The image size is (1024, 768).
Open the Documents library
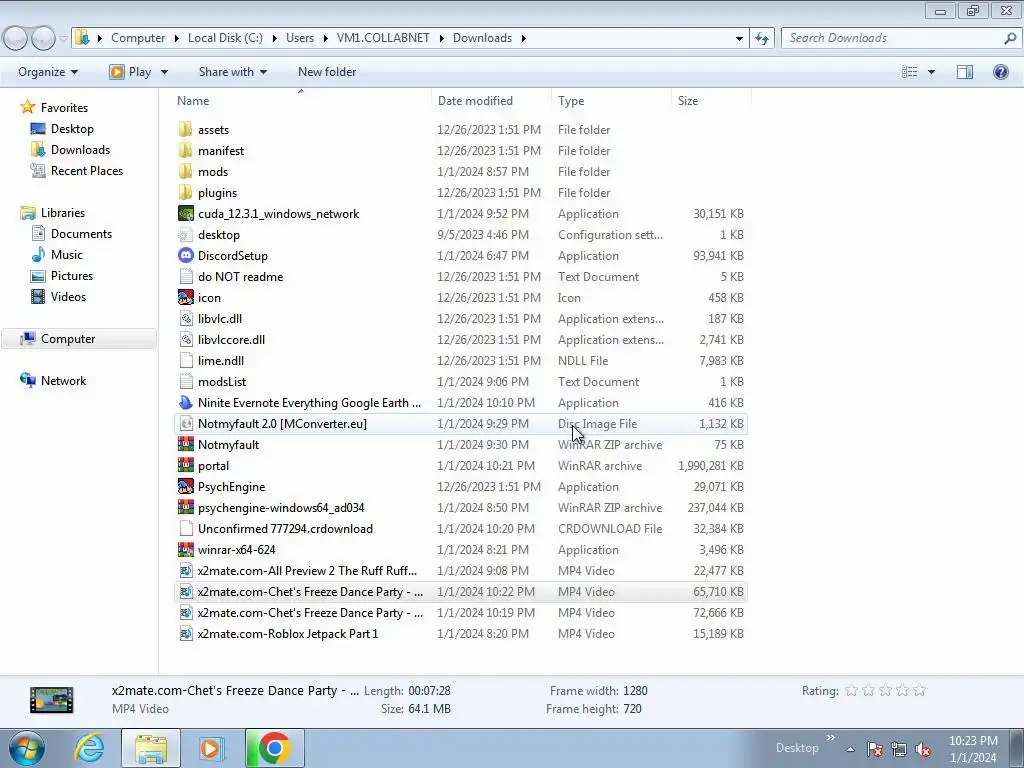point(82,234)
